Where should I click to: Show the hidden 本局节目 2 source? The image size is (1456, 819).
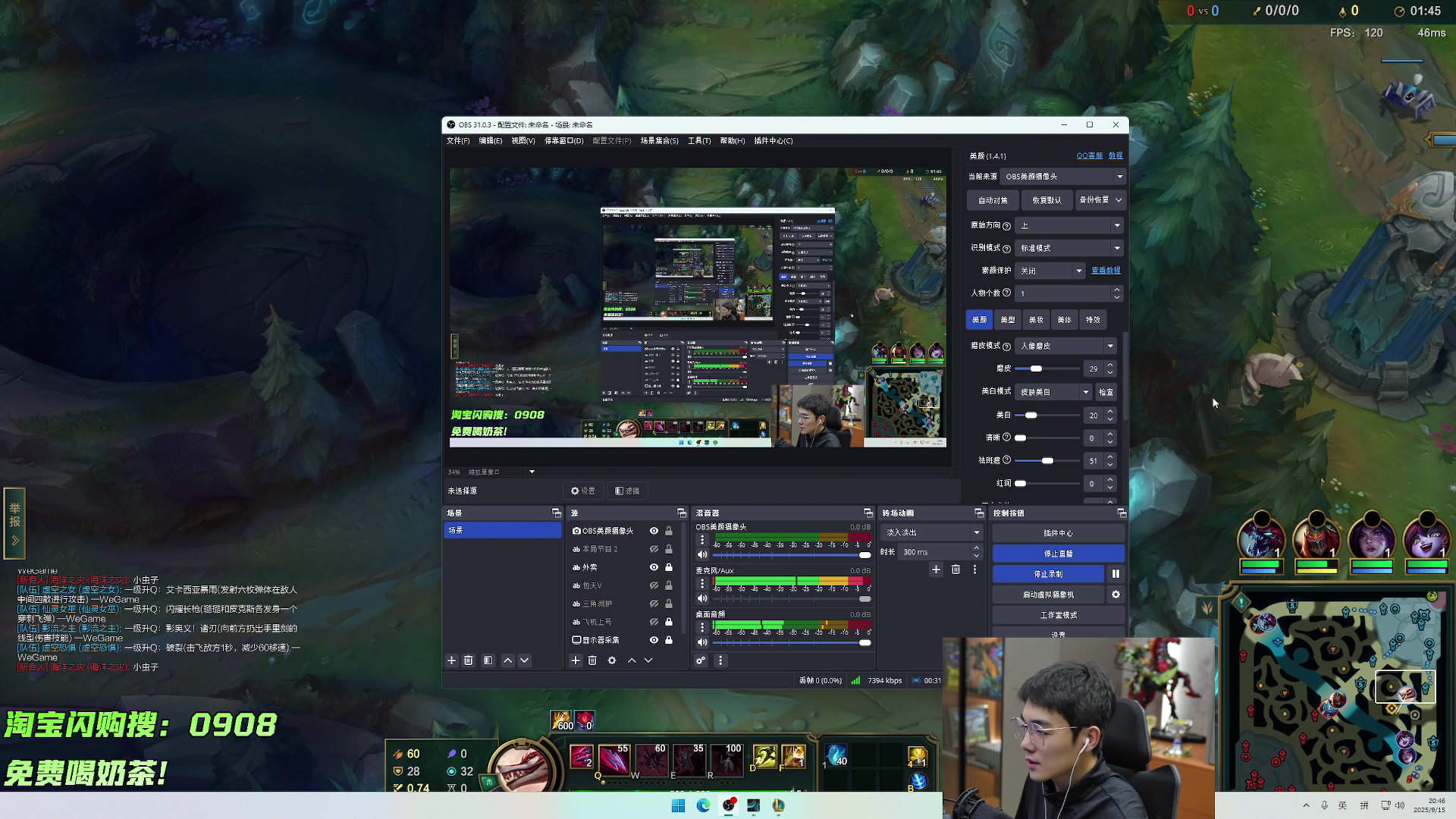(654, 549)
